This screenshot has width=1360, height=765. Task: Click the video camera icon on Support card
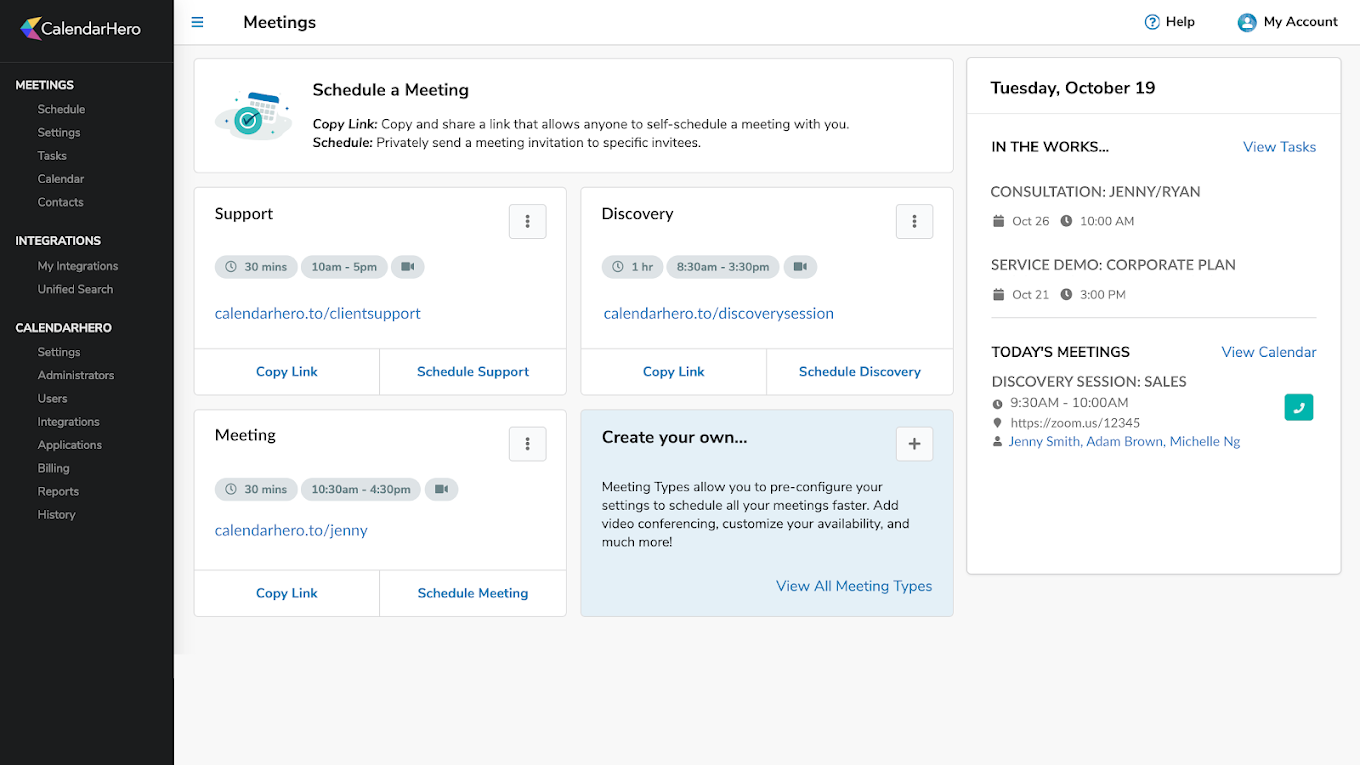coord(407,267)
